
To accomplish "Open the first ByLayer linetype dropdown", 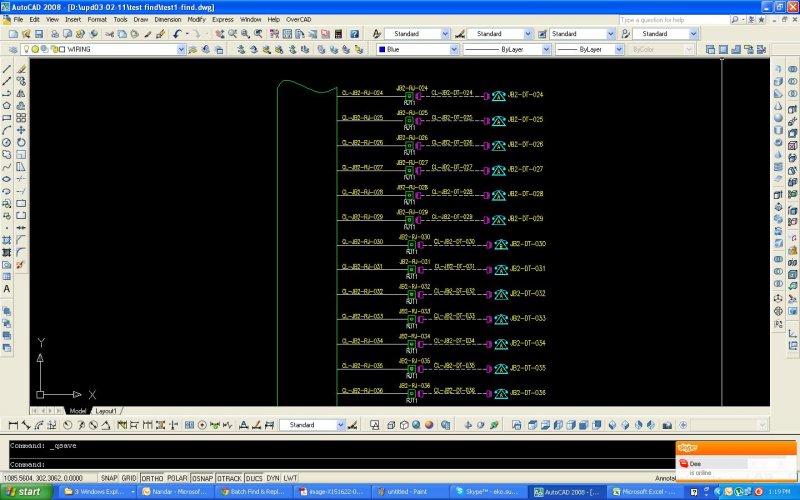I will point(546,49).
